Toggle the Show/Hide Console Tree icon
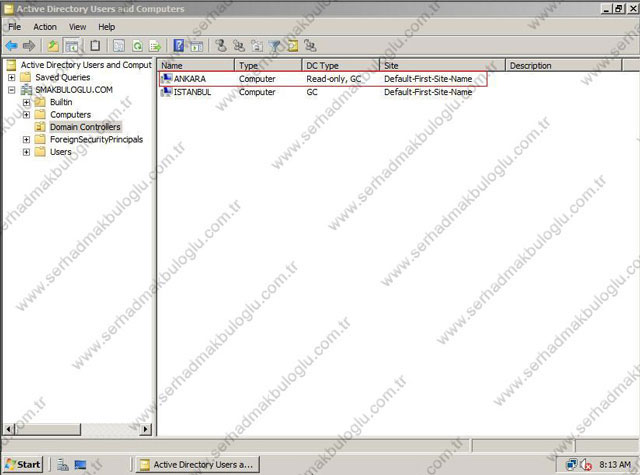 pyautogui.click(x=72, y=46)
